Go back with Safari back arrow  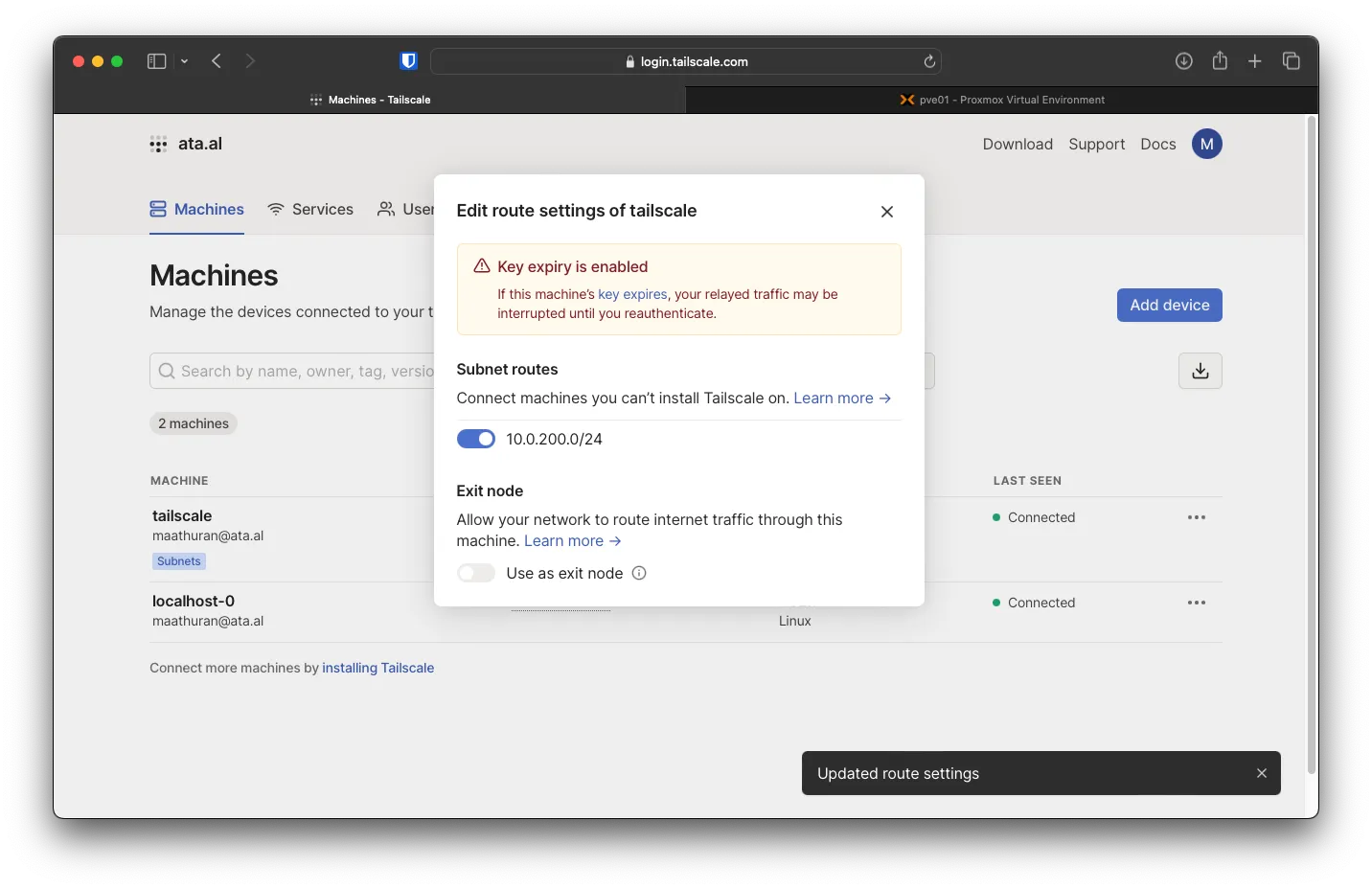pos(217,61)
